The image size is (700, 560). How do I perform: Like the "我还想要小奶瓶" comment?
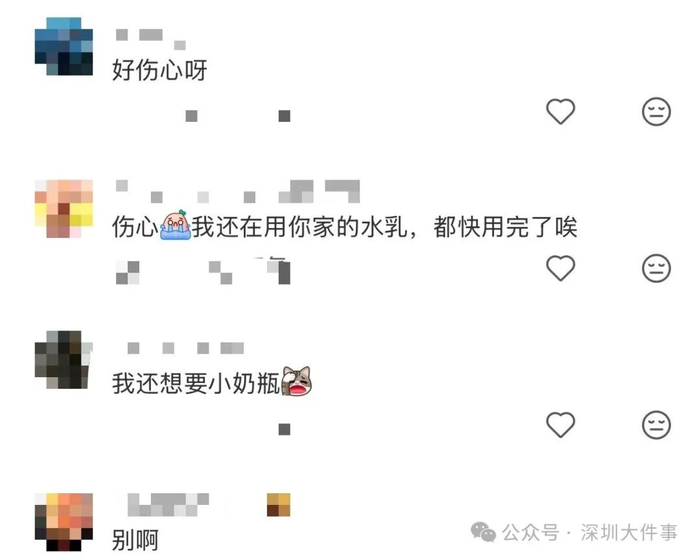[560, 424]
